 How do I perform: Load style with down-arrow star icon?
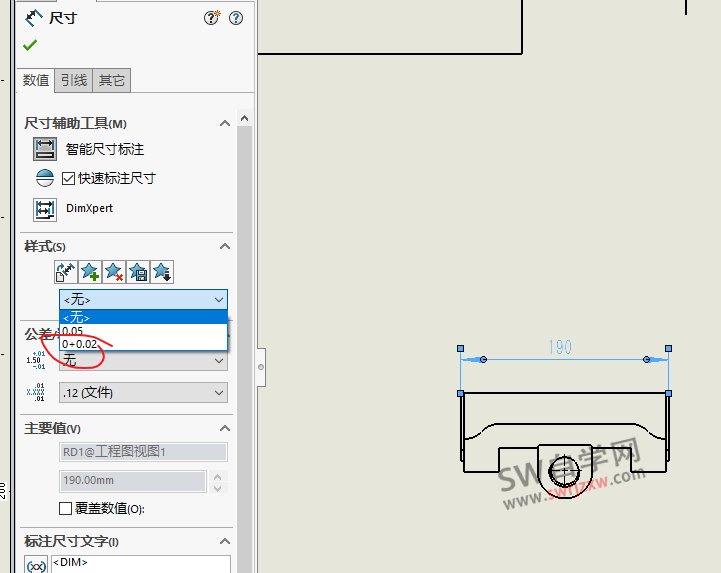tap(162, 272)
